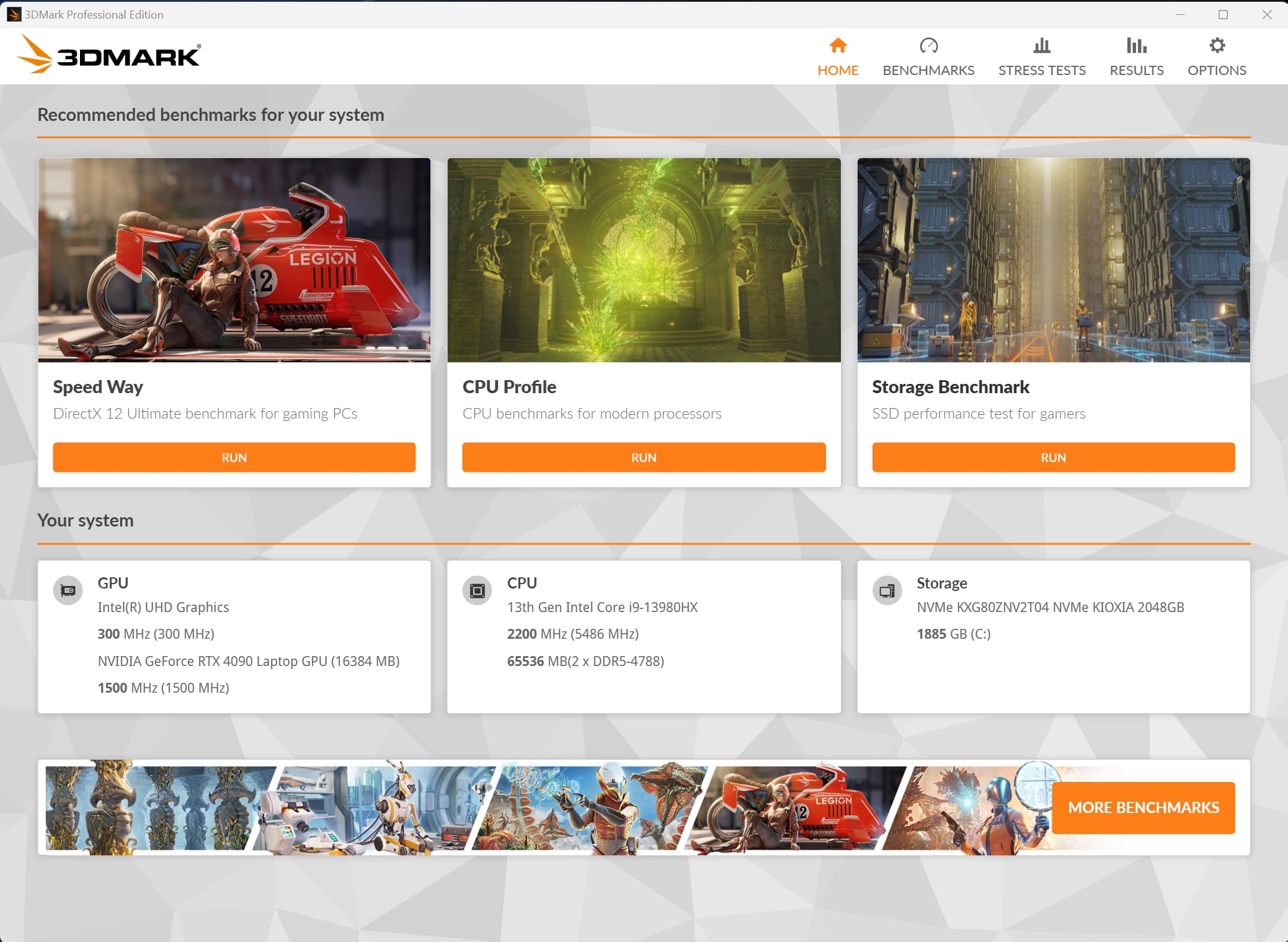The width and height of the screenshot is (1288, 942).
Task: Click the CPU chip icon
Action: [x=477, y=590]
